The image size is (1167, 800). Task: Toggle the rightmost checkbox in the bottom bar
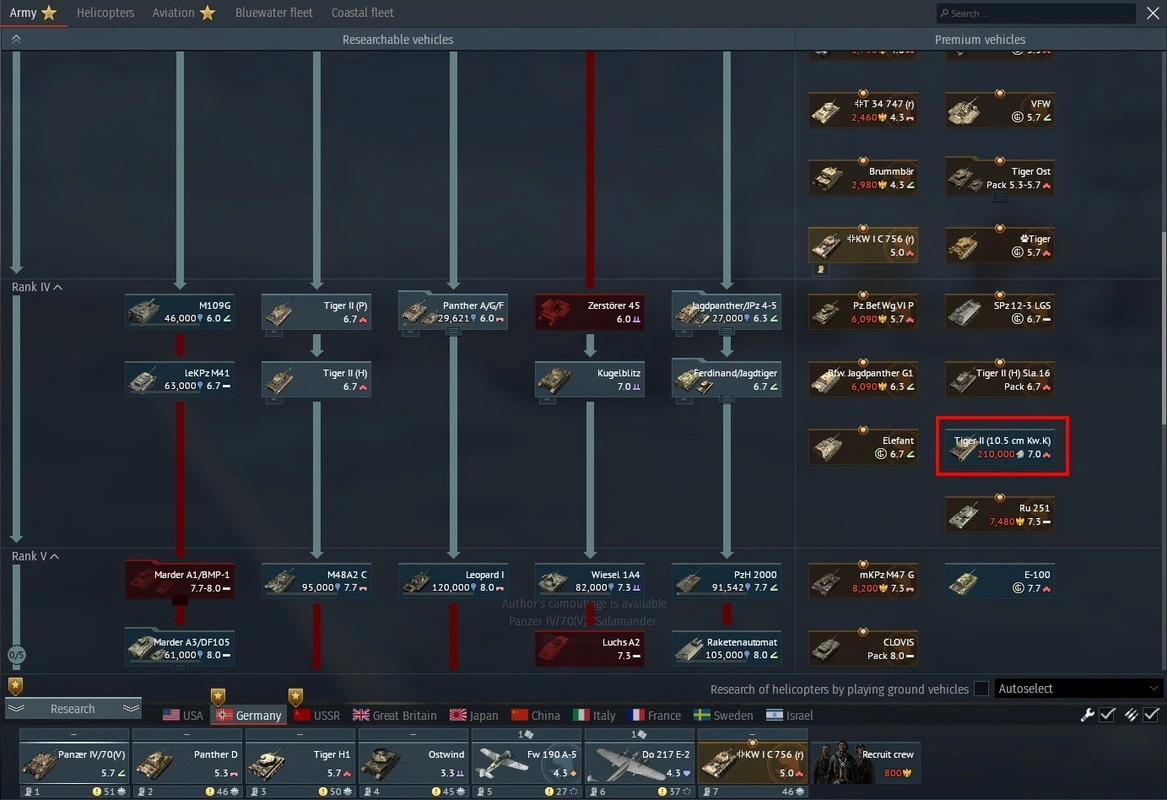[1152, 715]
